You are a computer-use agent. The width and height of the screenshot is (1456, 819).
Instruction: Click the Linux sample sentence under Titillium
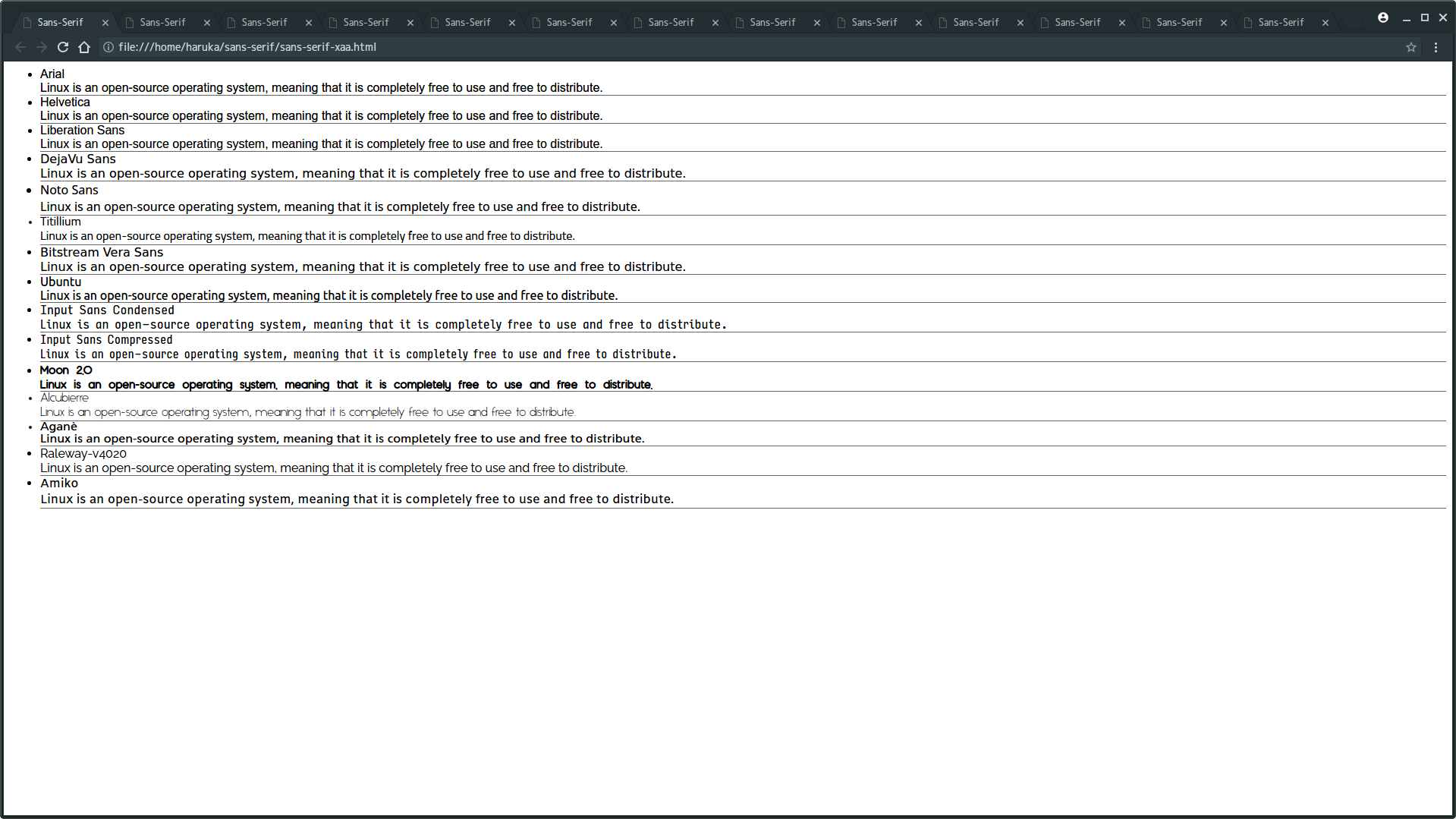pyautogui.click(x=307, y=236)
